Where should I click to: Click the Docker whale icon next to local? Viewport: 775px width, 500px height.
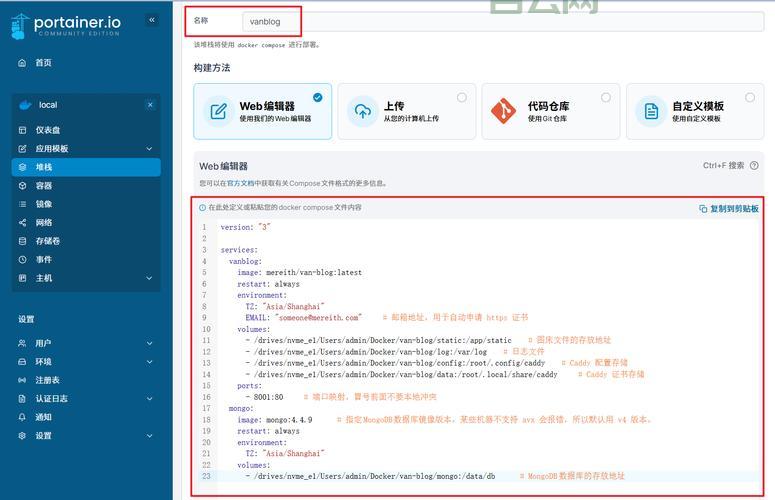pyautogui.click(x=25, y=105)
